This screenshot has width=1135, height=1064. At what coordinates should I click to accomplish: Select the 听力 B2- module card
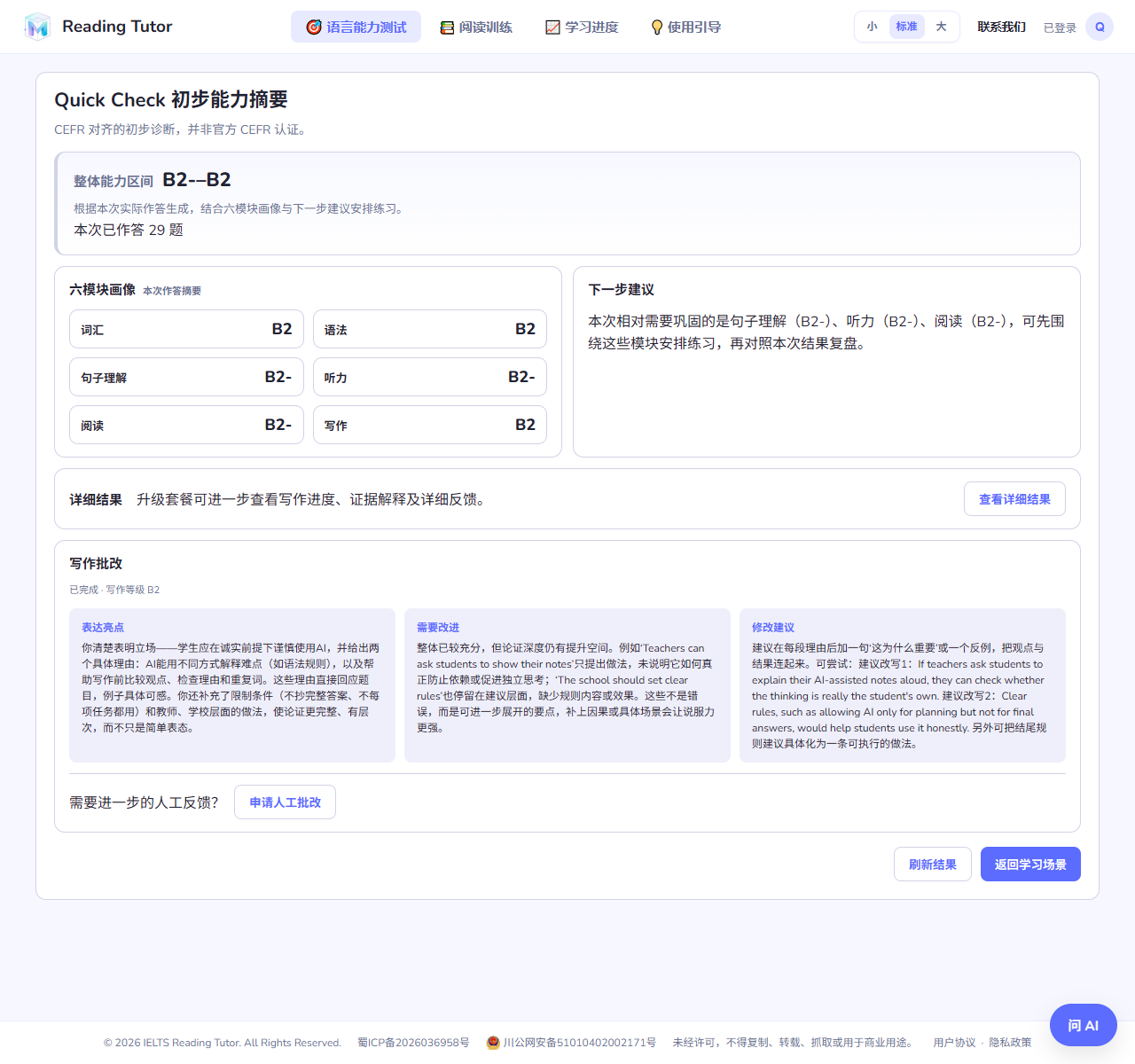pos(430,377)
